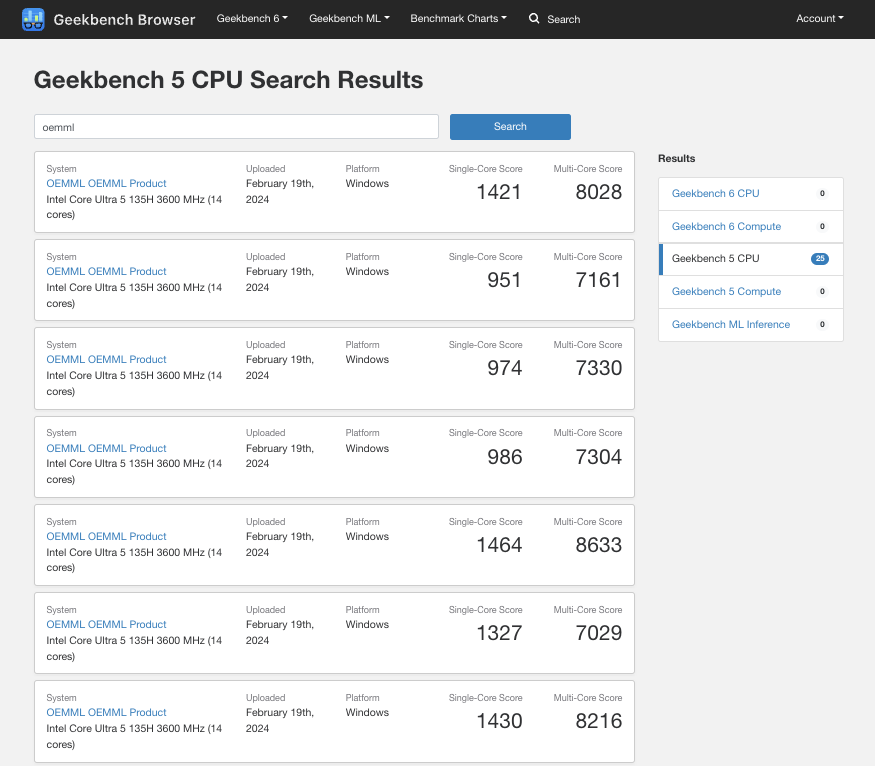
Task: Select Geekbench 5 CPU results filter
Action: tap(751, 259)
